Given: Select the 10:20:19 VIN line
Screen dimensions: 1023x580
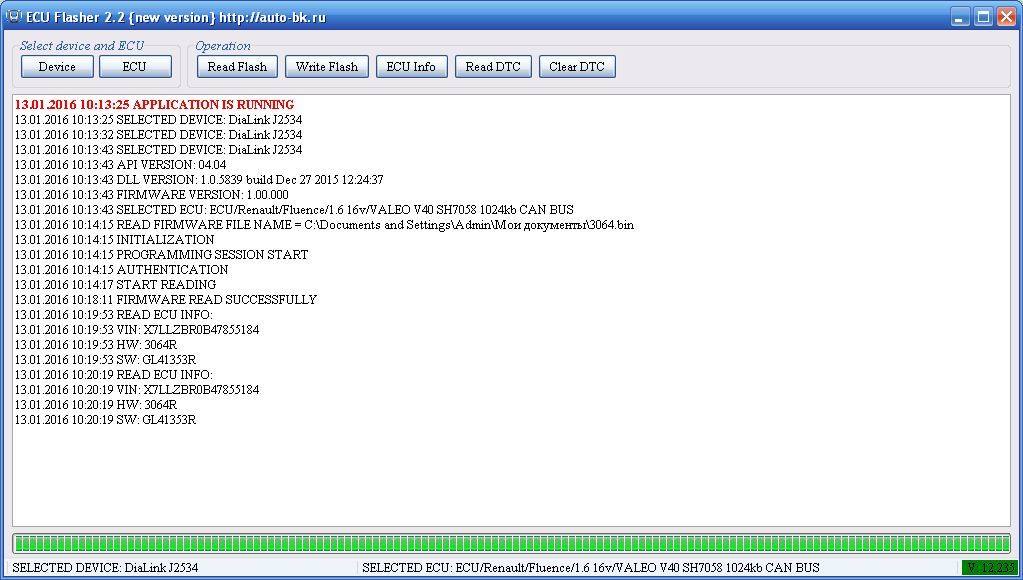Looking at the screenshot, I should [137, 390].
